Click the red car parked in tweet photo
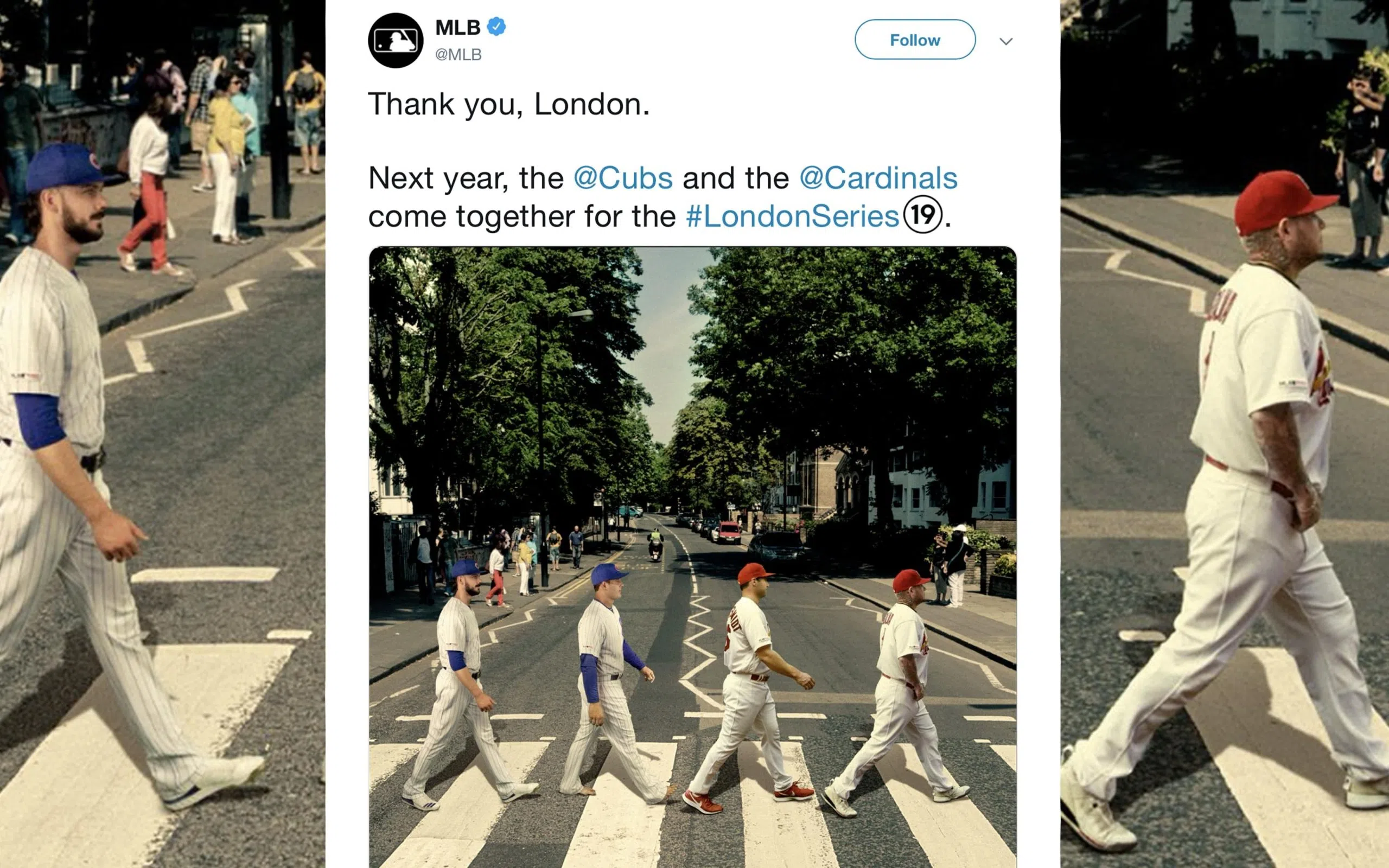1389x868 pixels. point(729,532)
